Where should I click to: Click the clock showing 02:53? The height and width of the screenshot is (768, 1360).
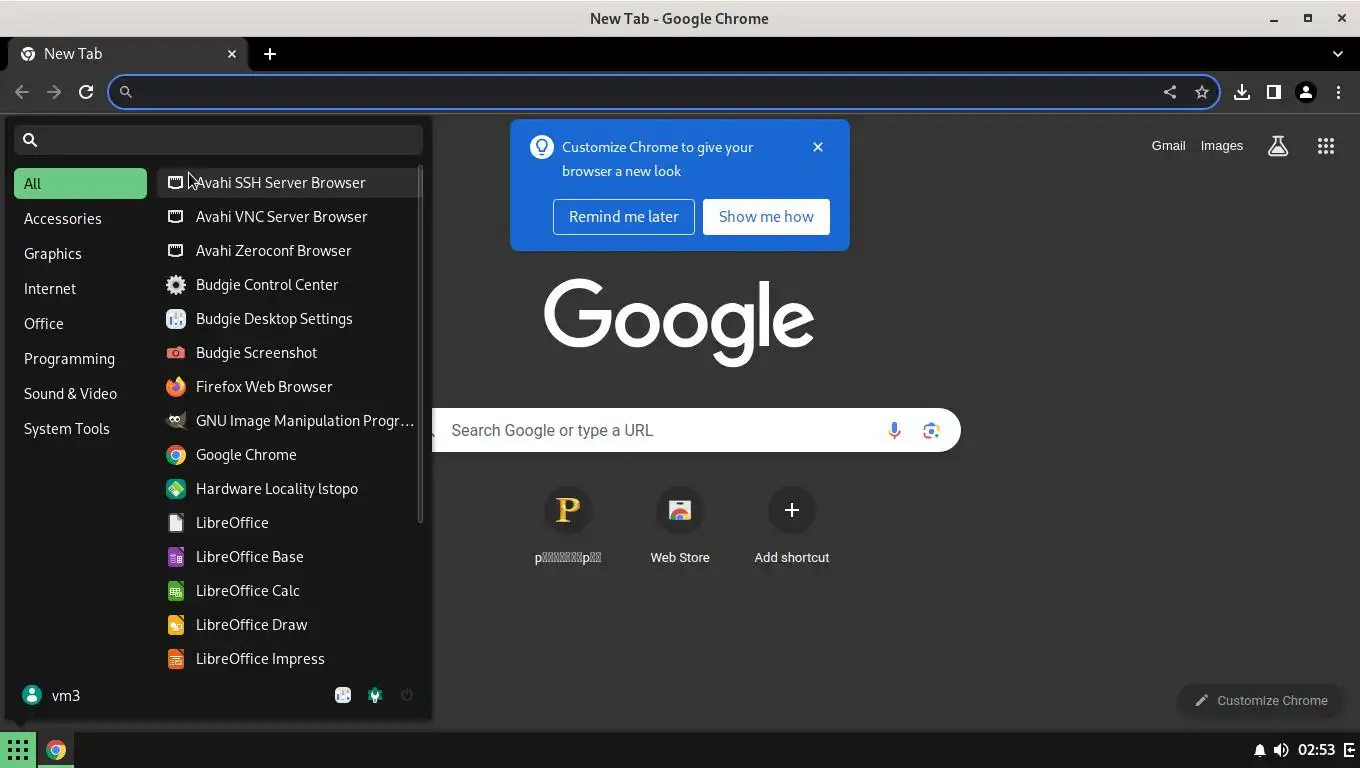pos(1317,750)
